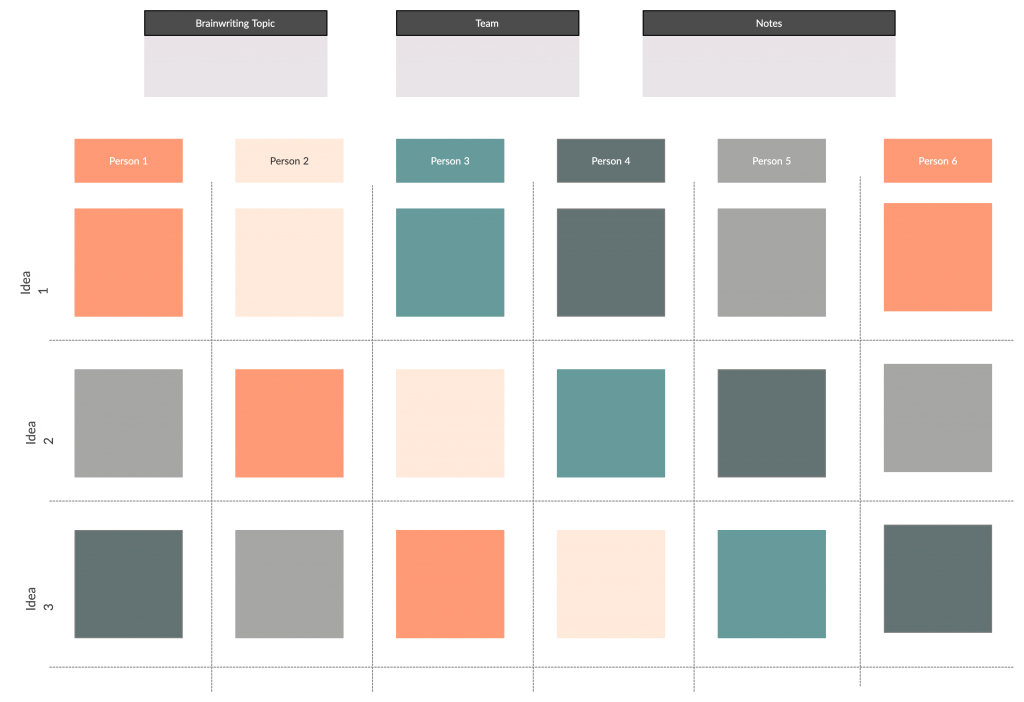Click the Person 6 orange label
The image size is (1024, 702).
937,161
